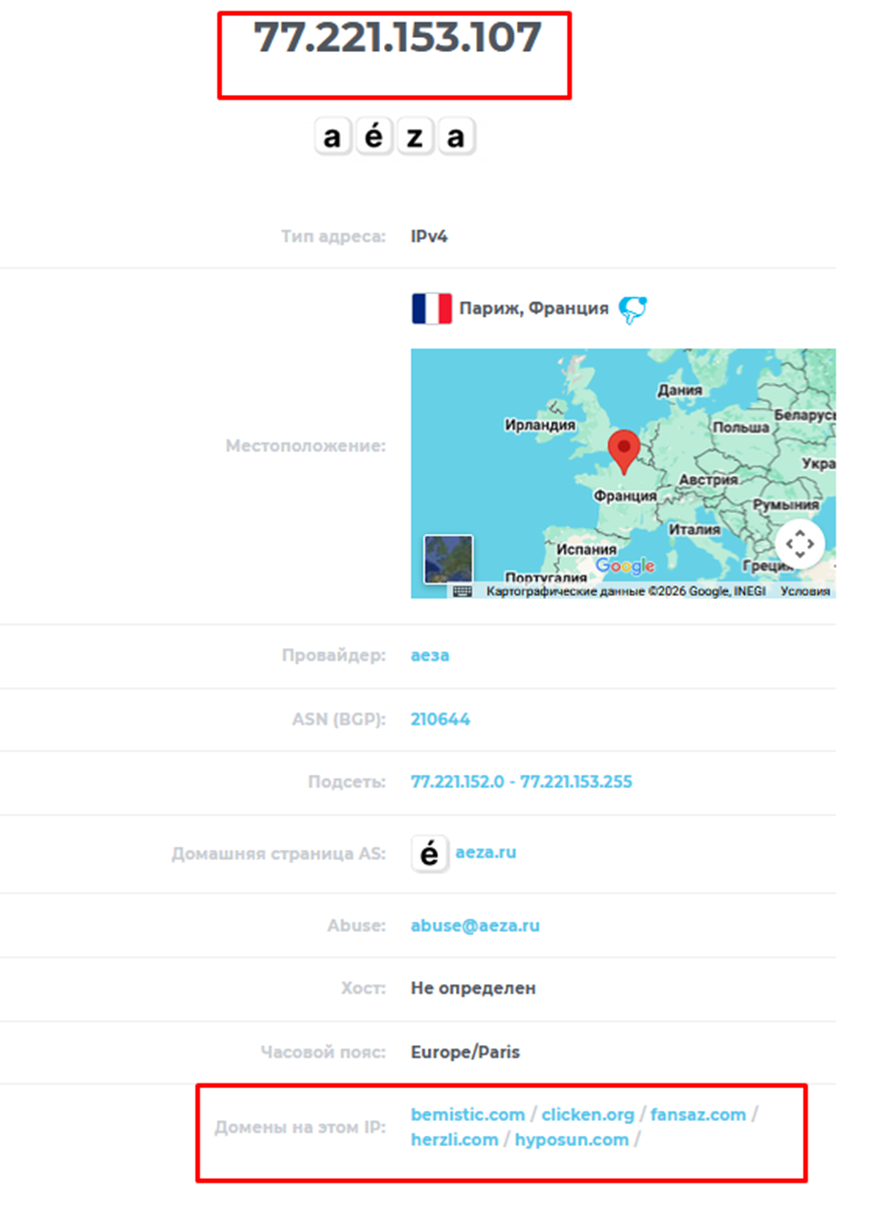This screenshot has width=872, height=1205.
Task: Click the abuse@aeza.ru email link
Action: tap(475, 925)
